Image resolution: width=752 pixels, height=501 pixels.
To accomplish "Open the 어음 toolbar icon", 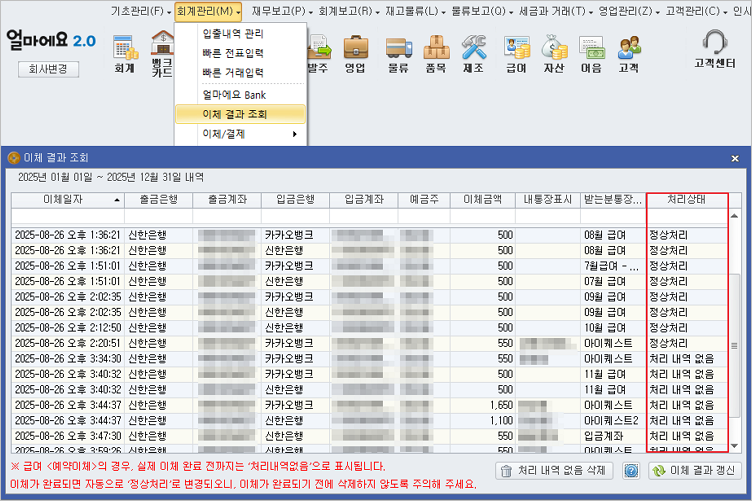I will click(591, 52).
